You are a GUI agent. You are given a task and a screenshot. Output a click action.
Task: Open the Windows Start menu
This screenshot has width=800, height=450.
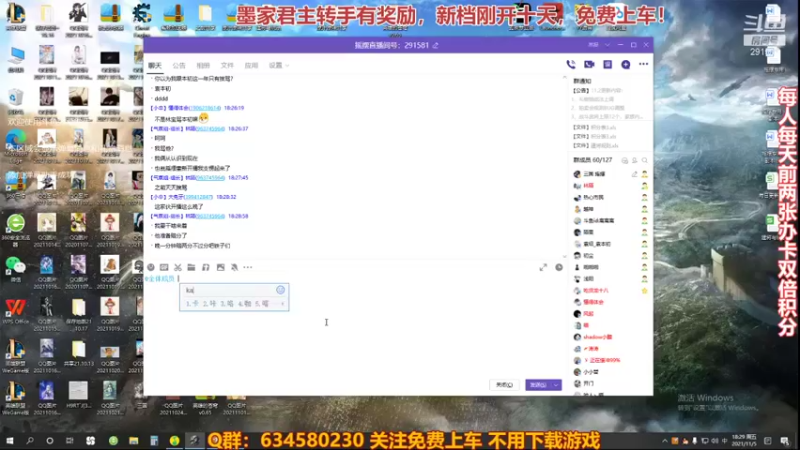tap(10, 441)
